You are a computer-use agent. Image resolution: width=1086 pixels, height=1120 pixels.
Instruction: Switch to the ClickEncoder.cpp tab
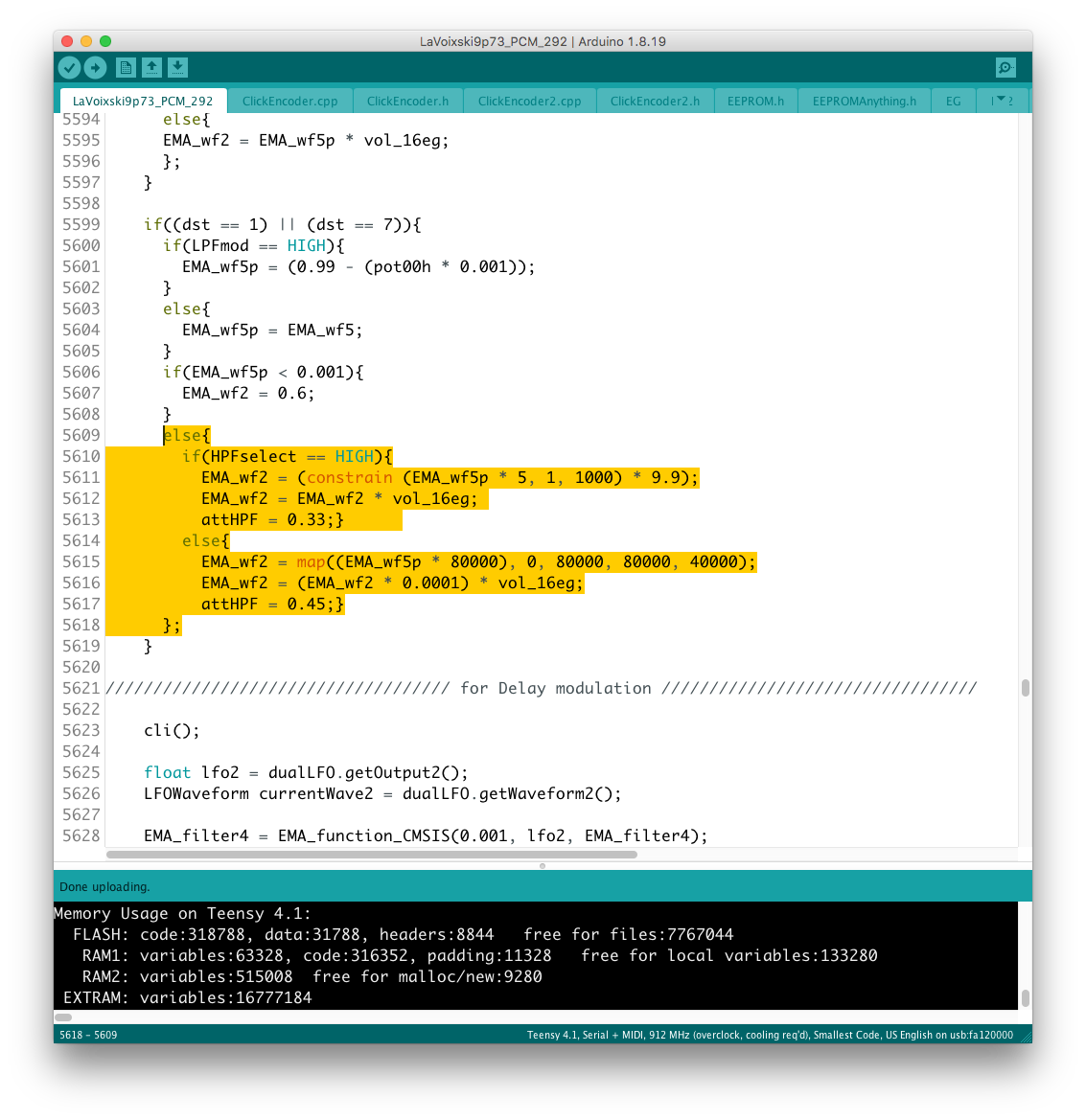[289, 101]
